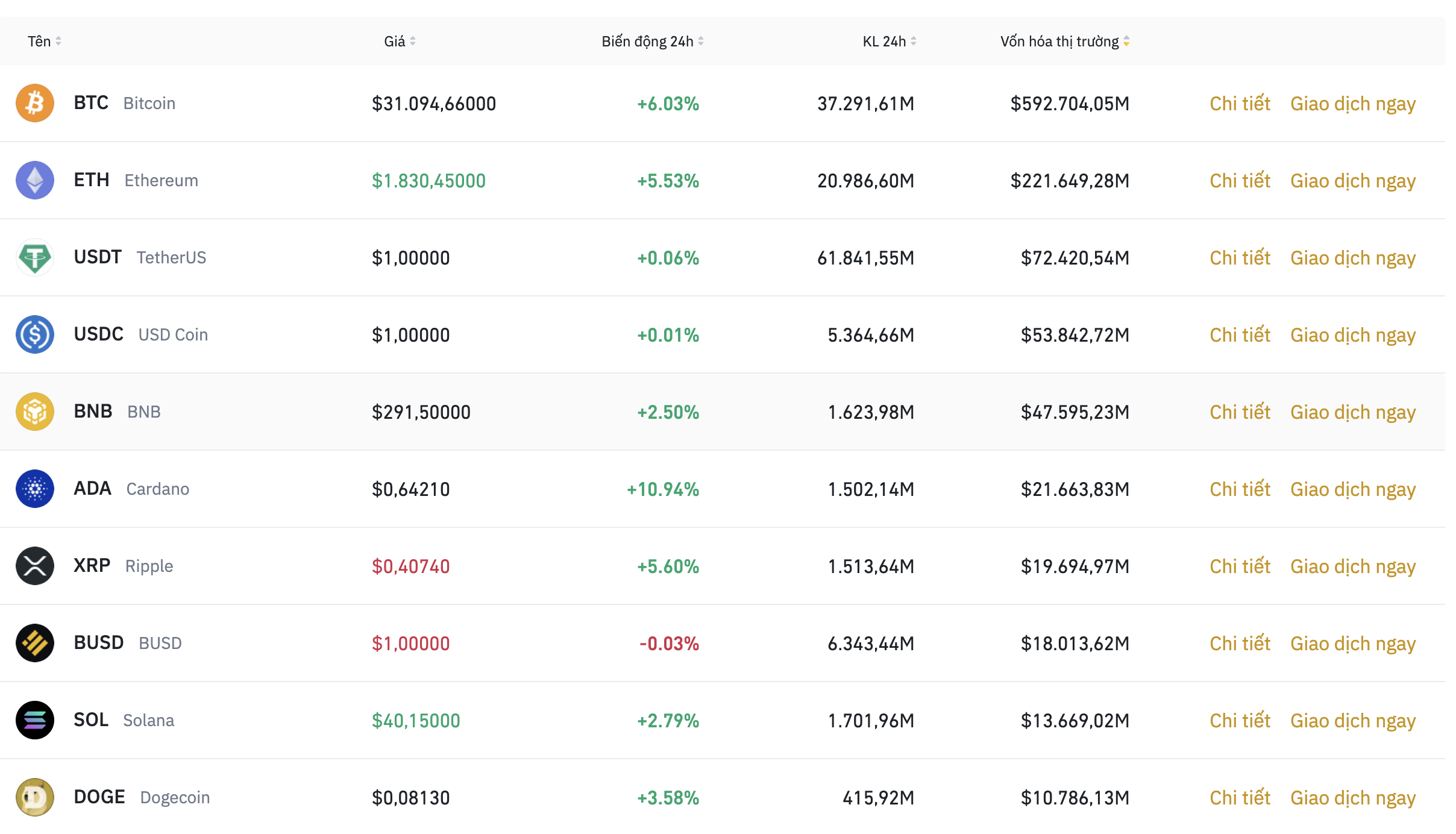Click the BUSD coin logo

35,643
